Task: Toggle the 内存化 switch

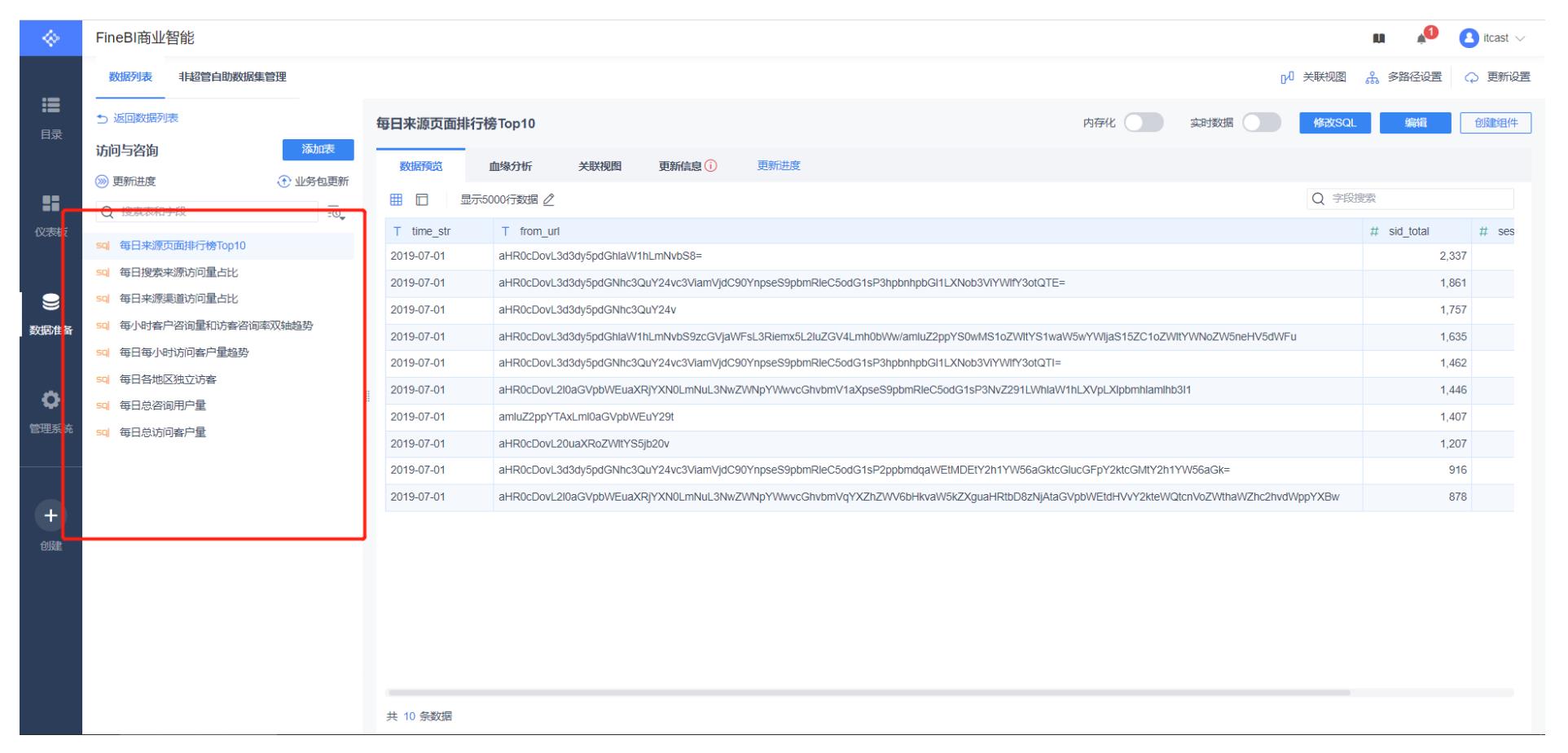Action: click(x=1143, y=123)
